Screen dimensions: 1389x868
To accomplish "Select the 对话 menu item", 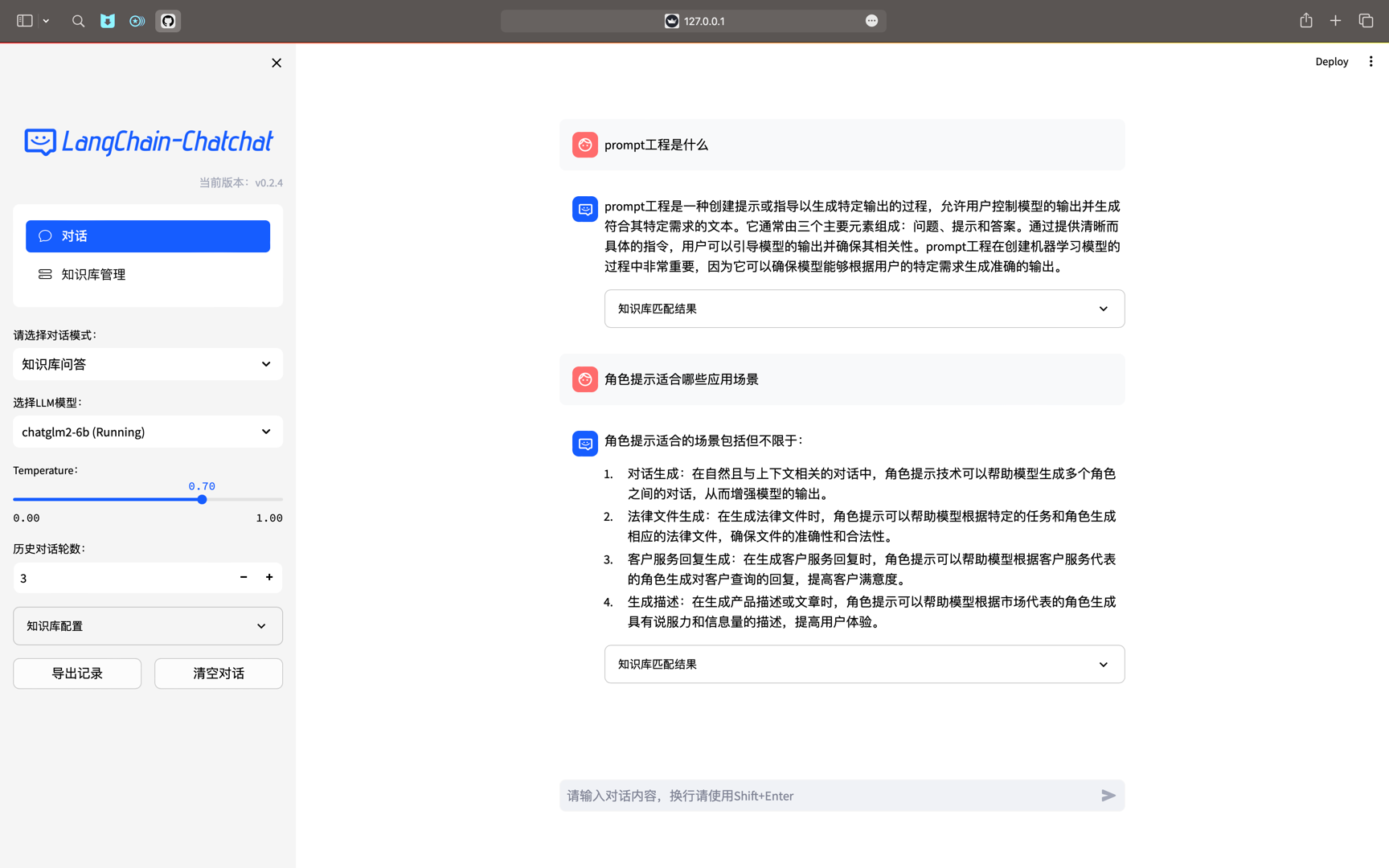I will (148, 236).
